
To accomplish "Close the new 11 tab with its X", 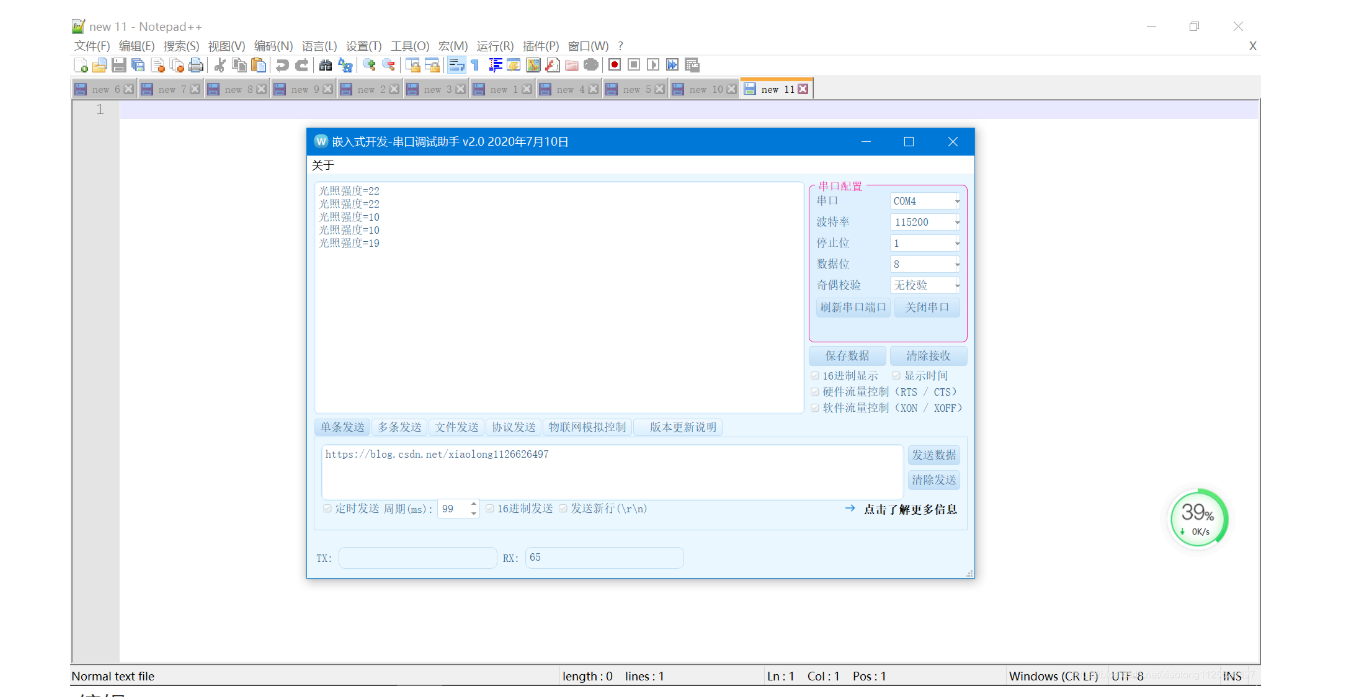I will [802, 89].
